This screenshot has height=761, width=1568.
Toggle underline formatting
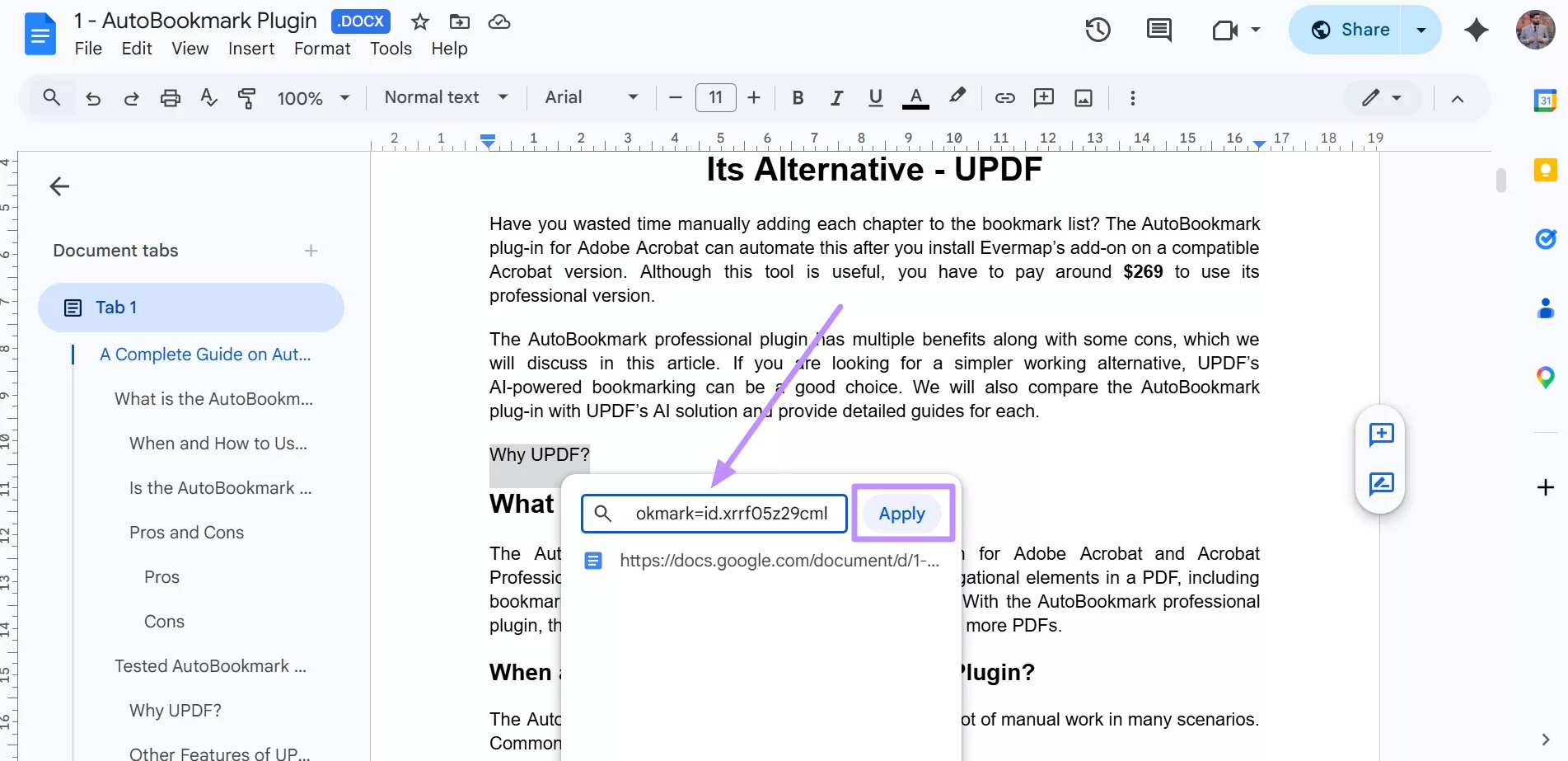coord(875,97)
